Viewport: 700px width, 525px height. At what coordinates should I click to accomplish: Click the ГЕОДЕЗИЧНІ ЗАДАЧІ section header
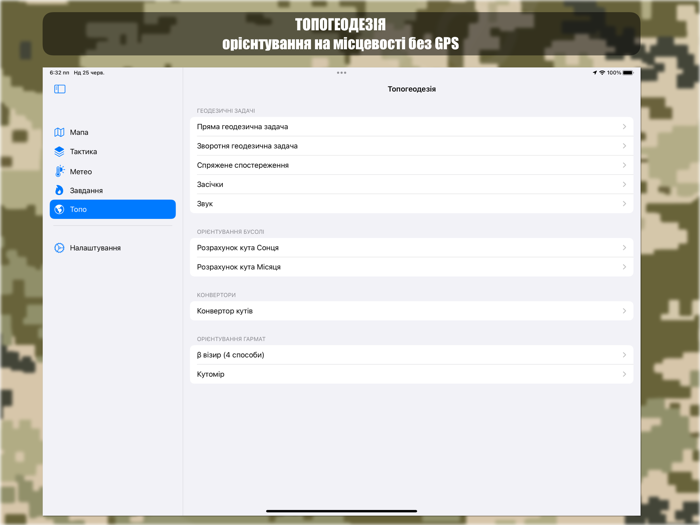tap(226, 111)
